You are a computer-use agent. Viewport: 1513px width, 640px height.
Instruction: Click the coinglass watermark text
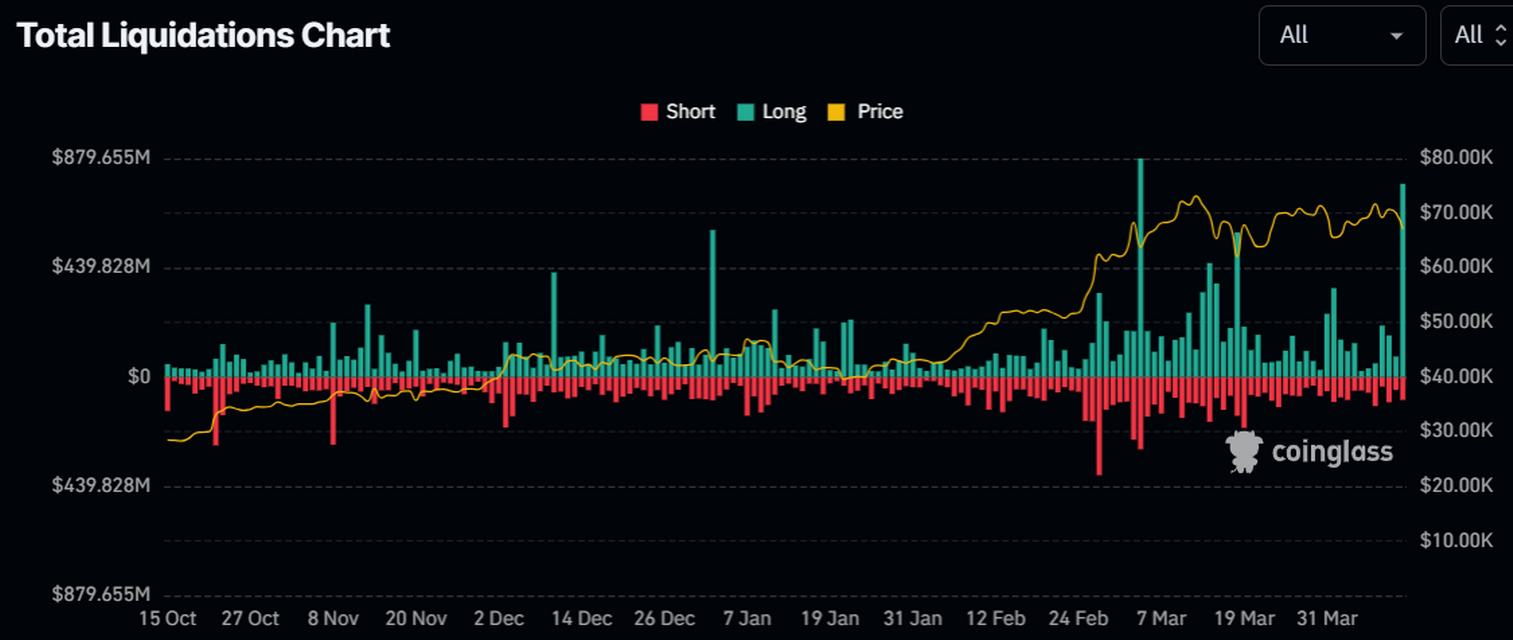(x=1332, y=452)
